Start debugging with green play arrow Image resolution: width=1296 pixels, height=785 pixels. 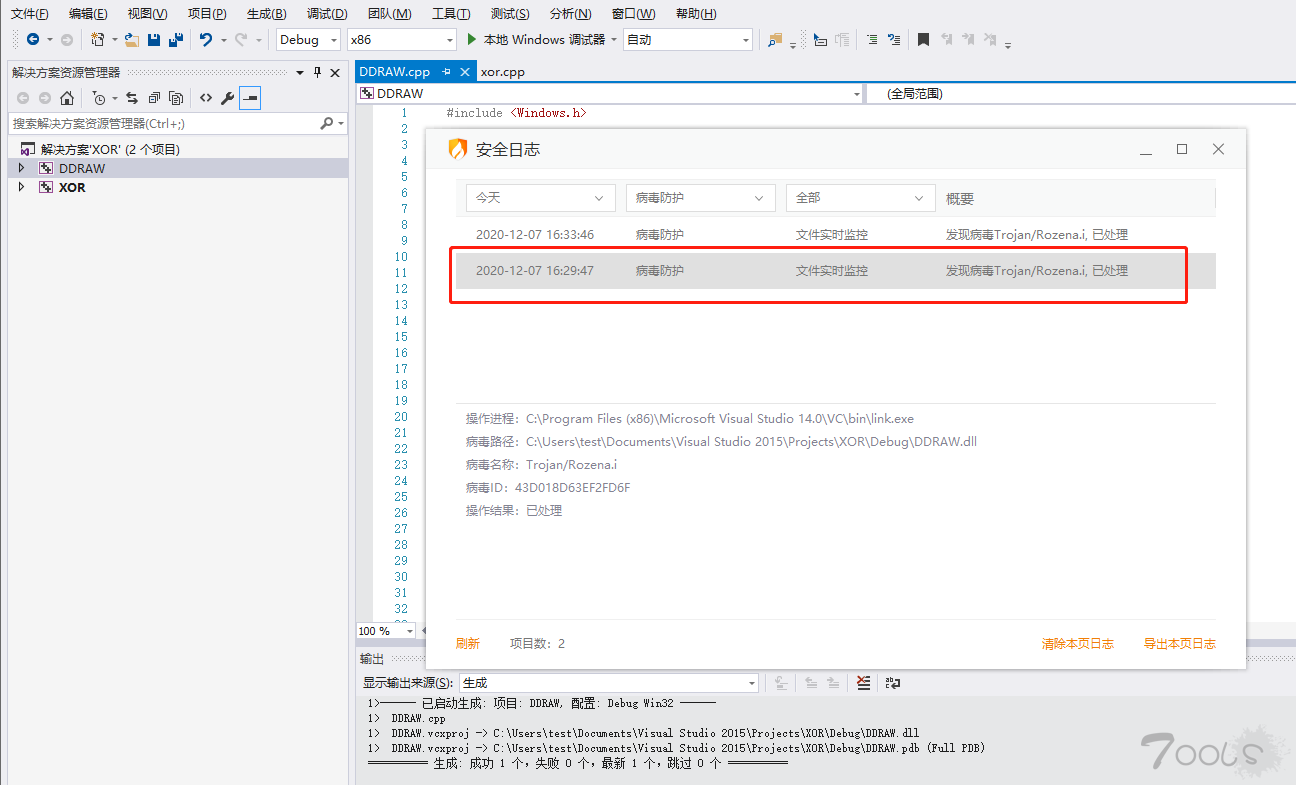473,40
